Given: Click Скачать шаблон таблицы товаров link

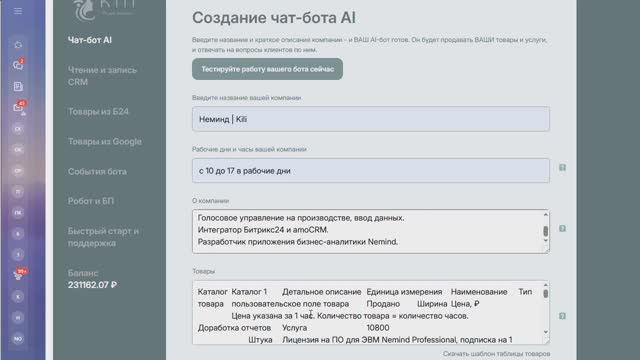Looking at the screenshot, I should [x=496, y=354].
